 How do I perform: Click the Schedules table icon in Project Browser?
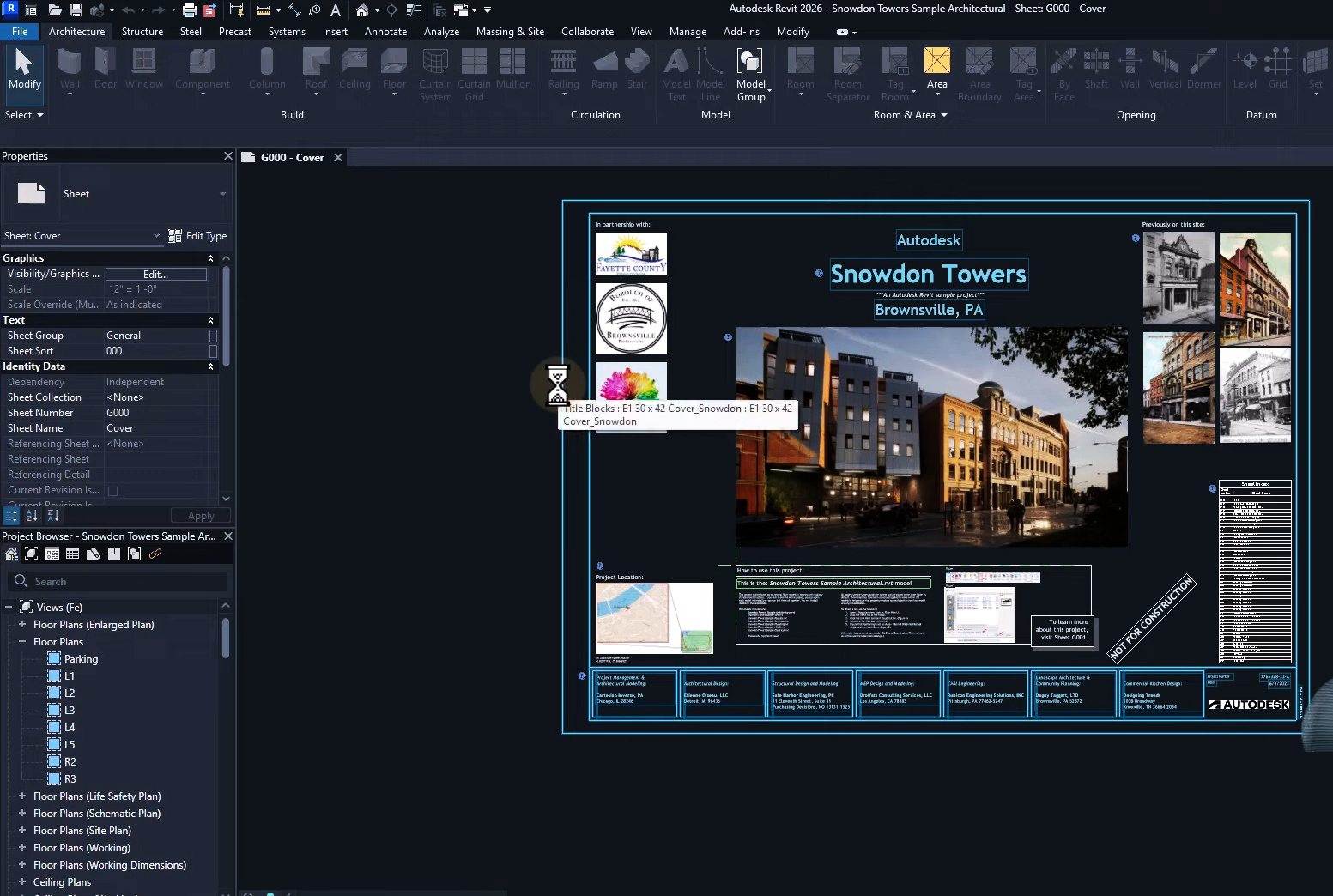(x=73, y=554)
